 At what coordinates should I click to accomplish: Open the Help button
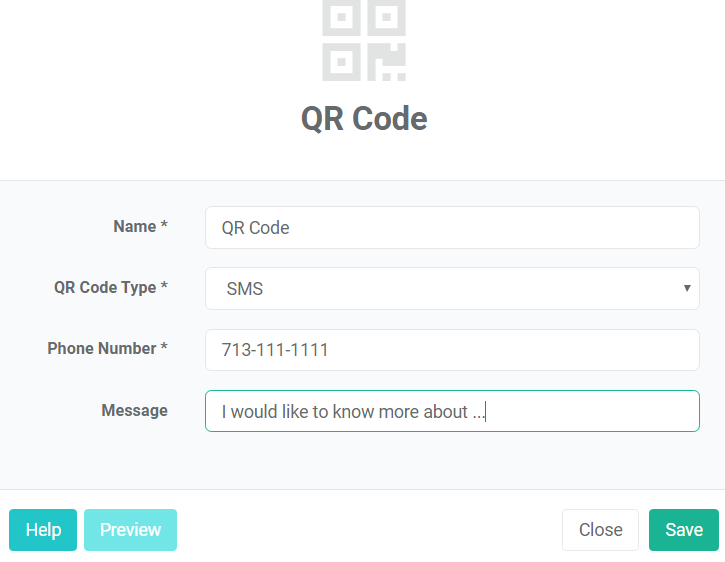click(x=43, y=530)
